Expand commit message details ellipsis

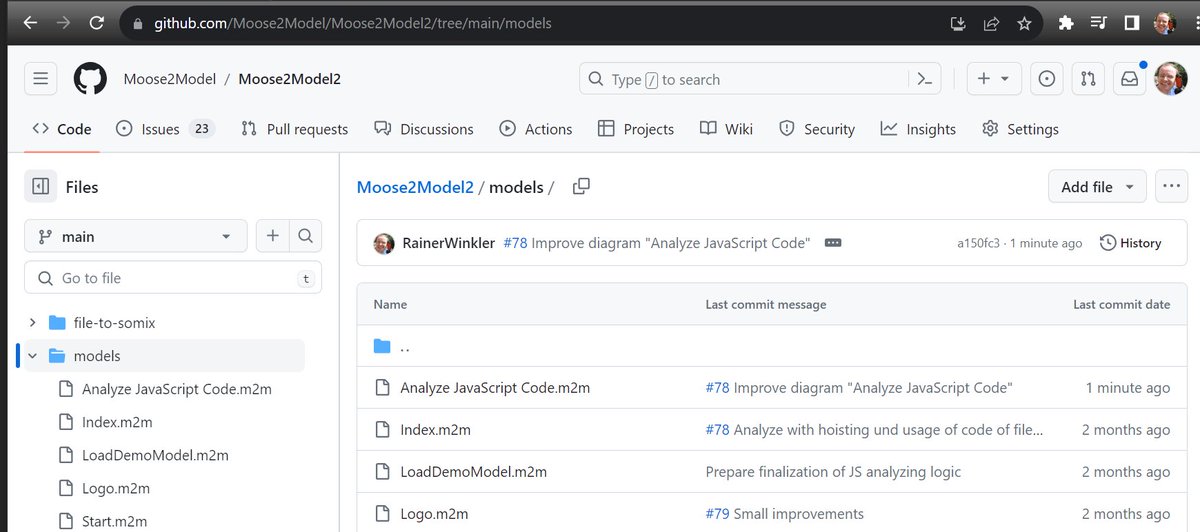[833, 243]
